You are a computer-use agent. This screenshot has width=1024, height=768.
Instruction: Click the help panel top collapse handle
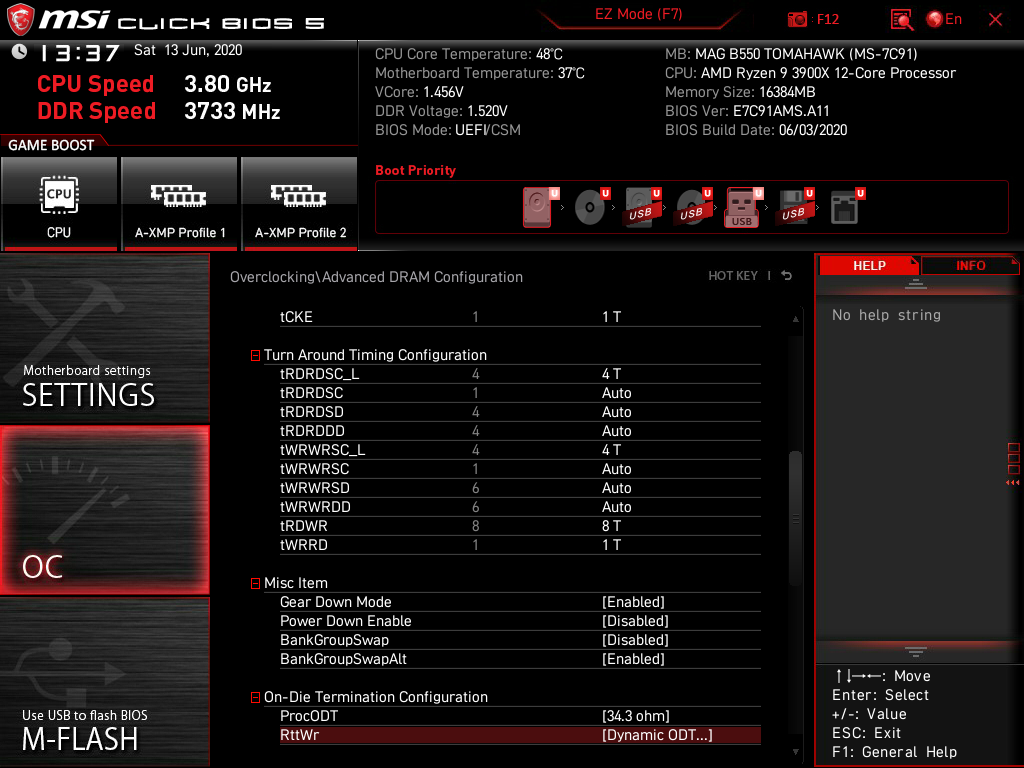[916, 283]
